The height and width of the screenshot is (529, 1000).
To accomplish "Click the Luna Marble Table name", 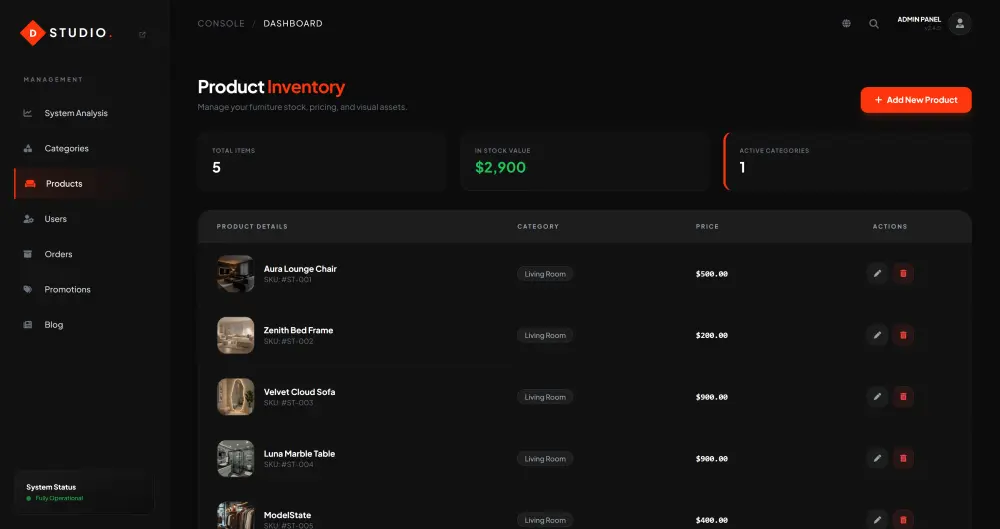I will pyautogui.click(x=299, y=454).
